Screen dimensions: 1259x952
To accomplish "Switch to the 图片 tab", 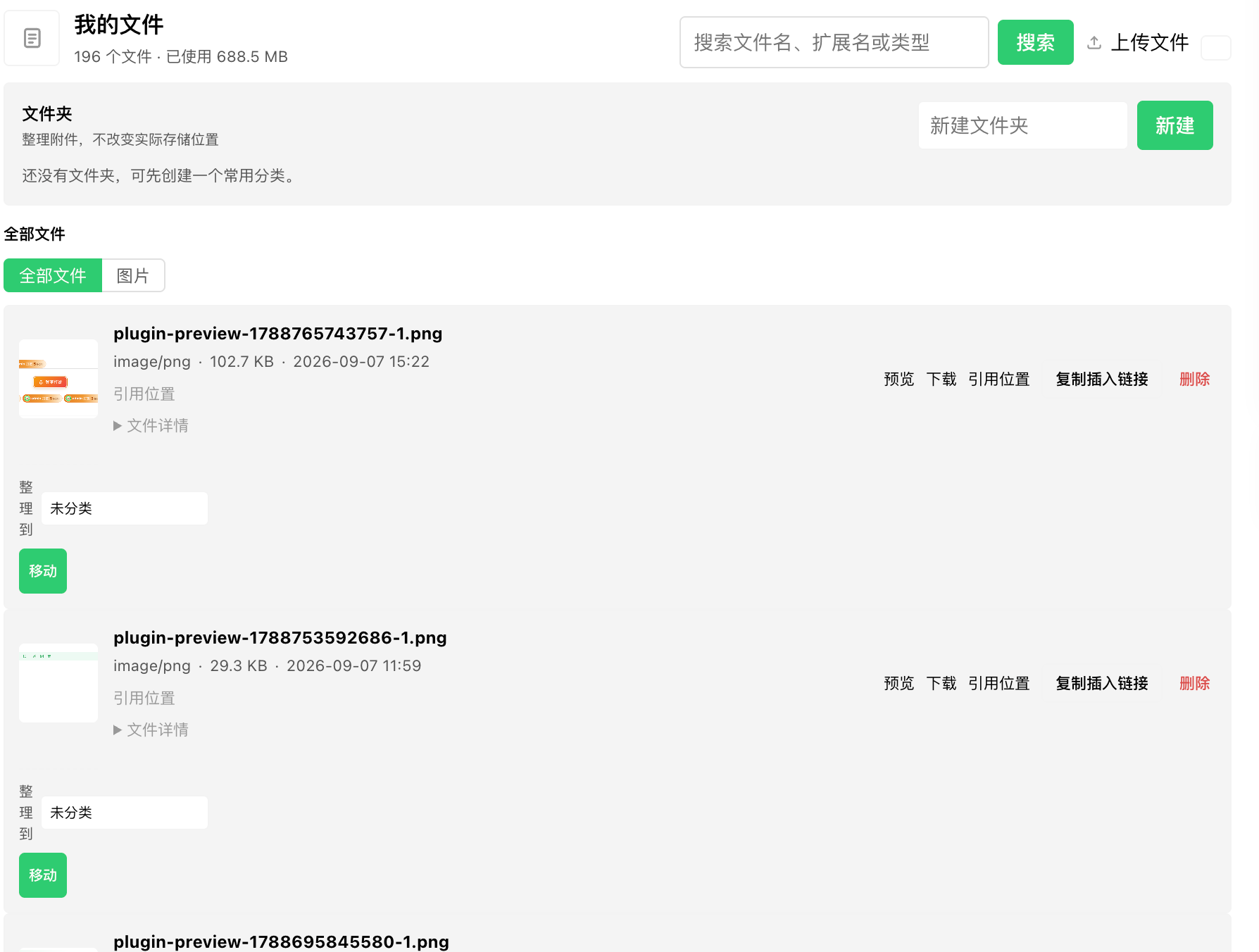I will pos(133,275).
